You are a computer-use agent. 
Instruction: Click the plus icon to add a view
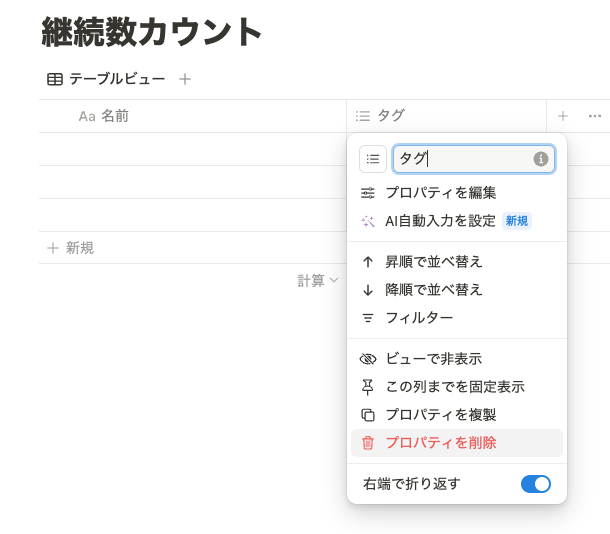(185, 79)
